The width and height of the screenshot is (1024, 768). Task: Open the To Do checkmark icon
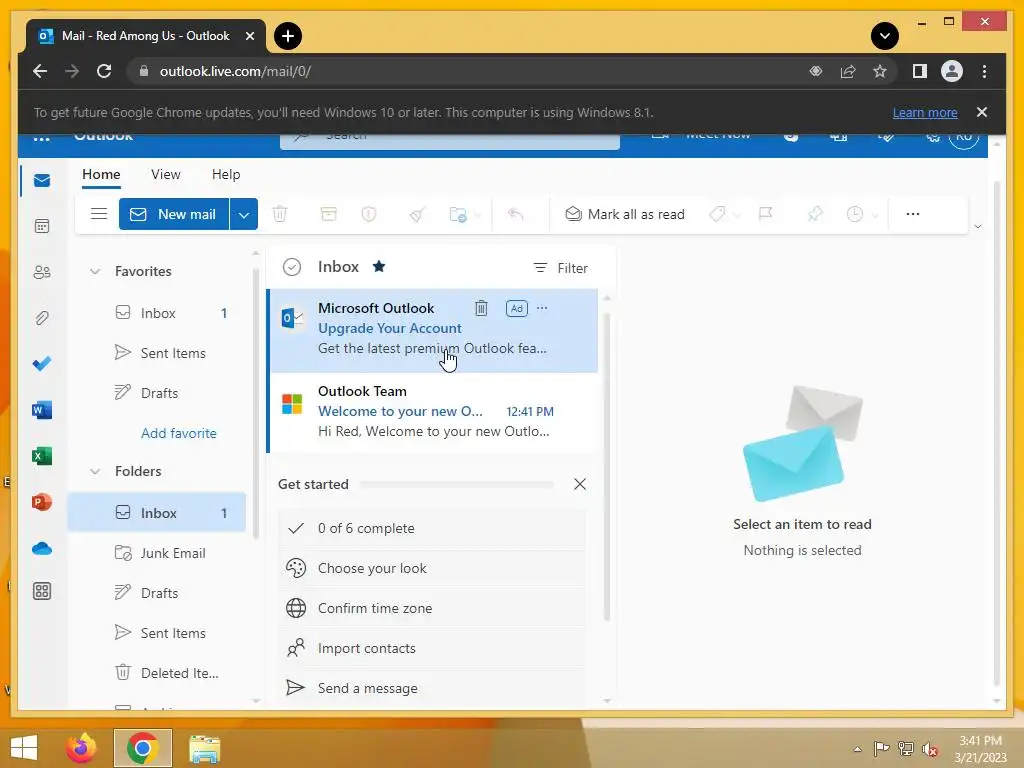(x=42, y=364)
